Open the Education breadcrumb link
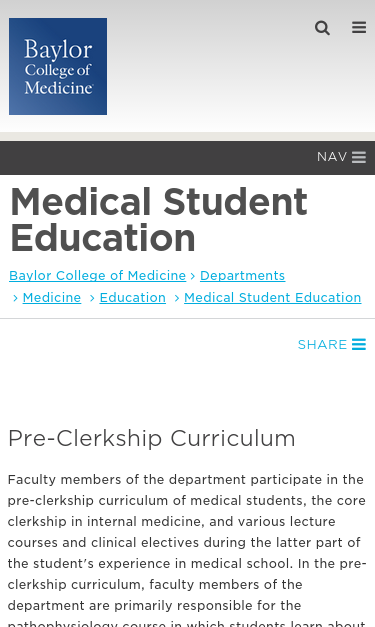375x627 pixels. [x=133, y=298]
